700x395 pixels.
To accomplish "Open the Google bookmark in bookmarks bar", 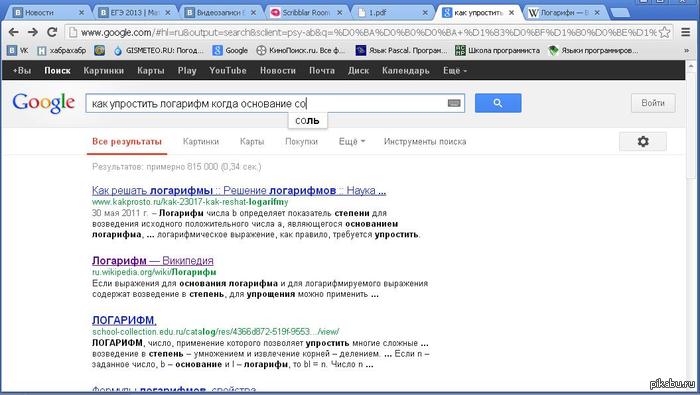I will pyautogui.click(x=230, y=51).
